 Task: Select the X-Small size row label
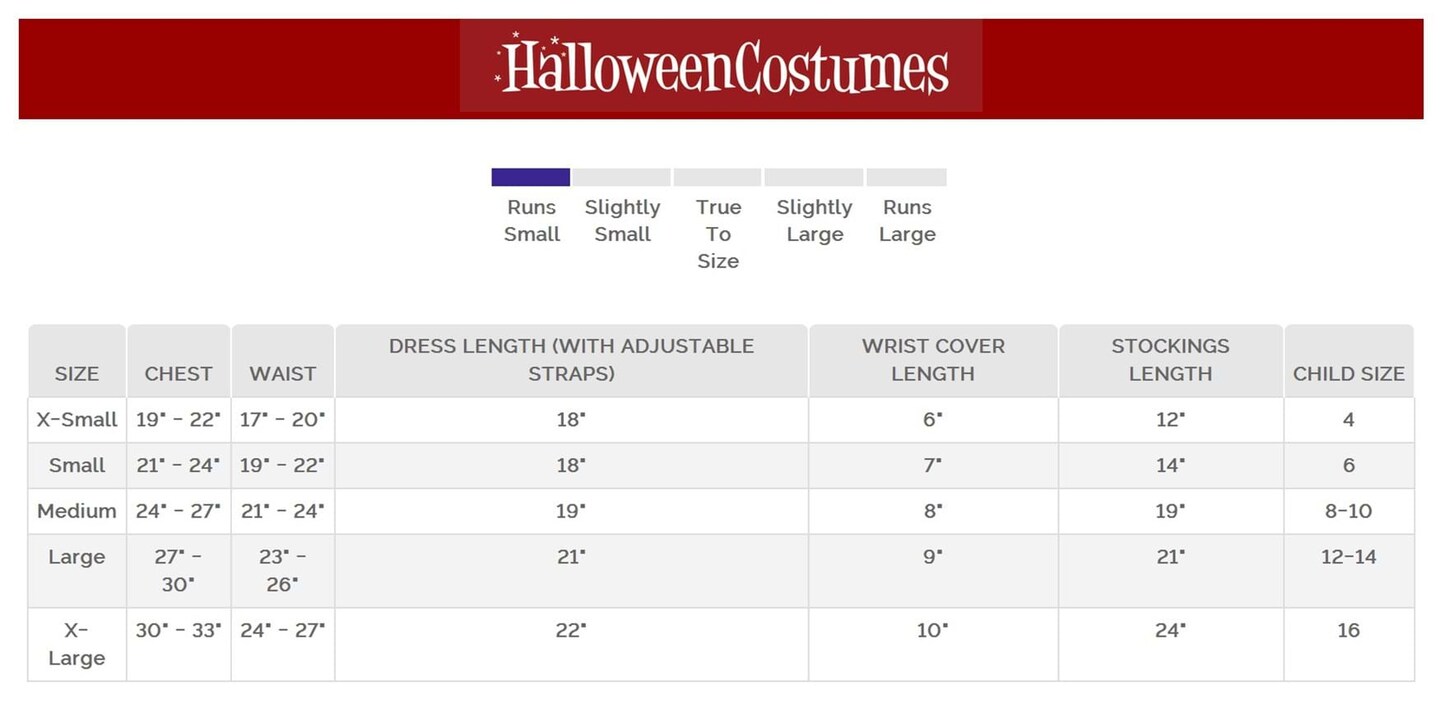(x=77, y=420)
